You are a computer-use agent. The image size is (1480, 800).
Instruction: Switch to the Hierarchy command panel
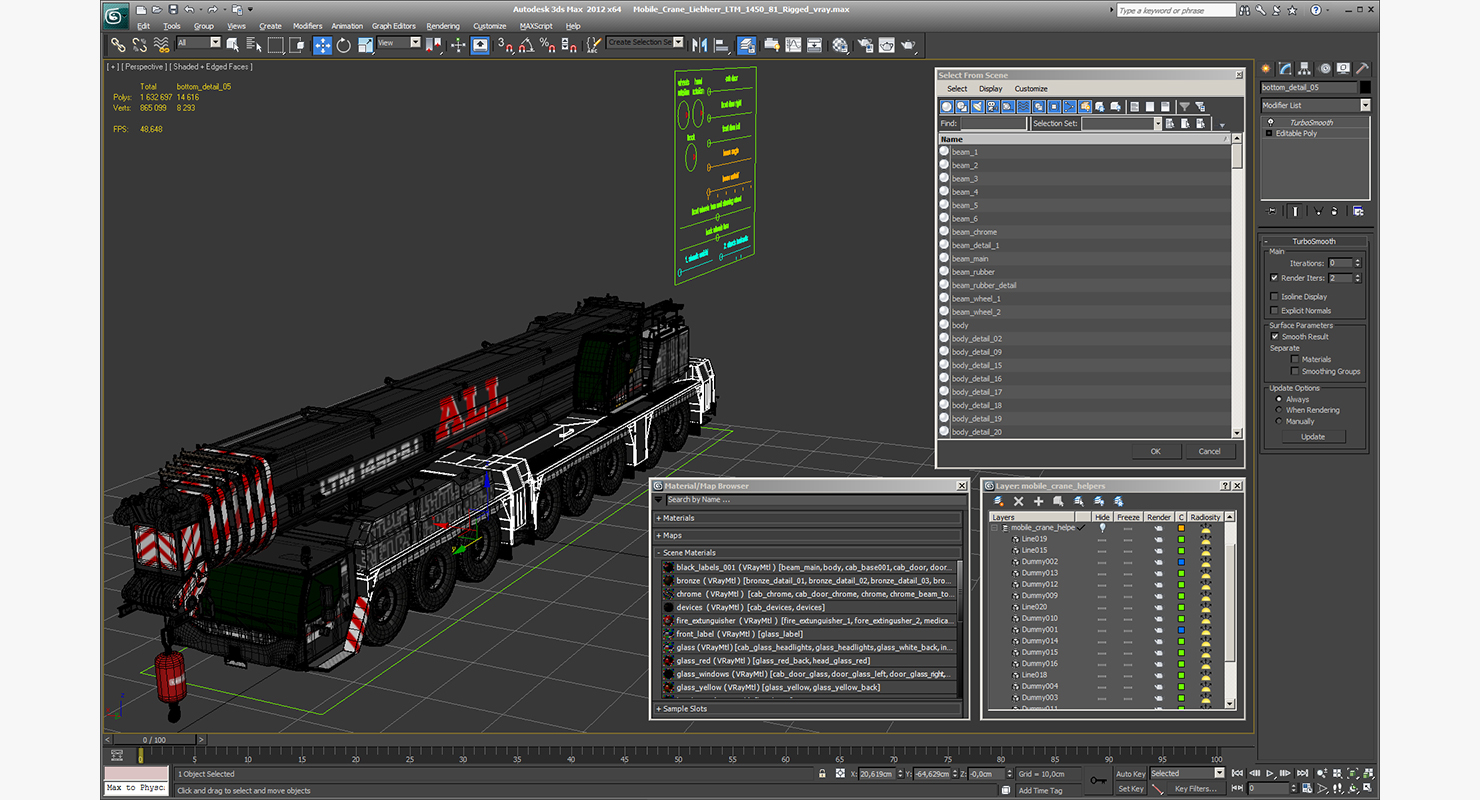pos(1304,69)
